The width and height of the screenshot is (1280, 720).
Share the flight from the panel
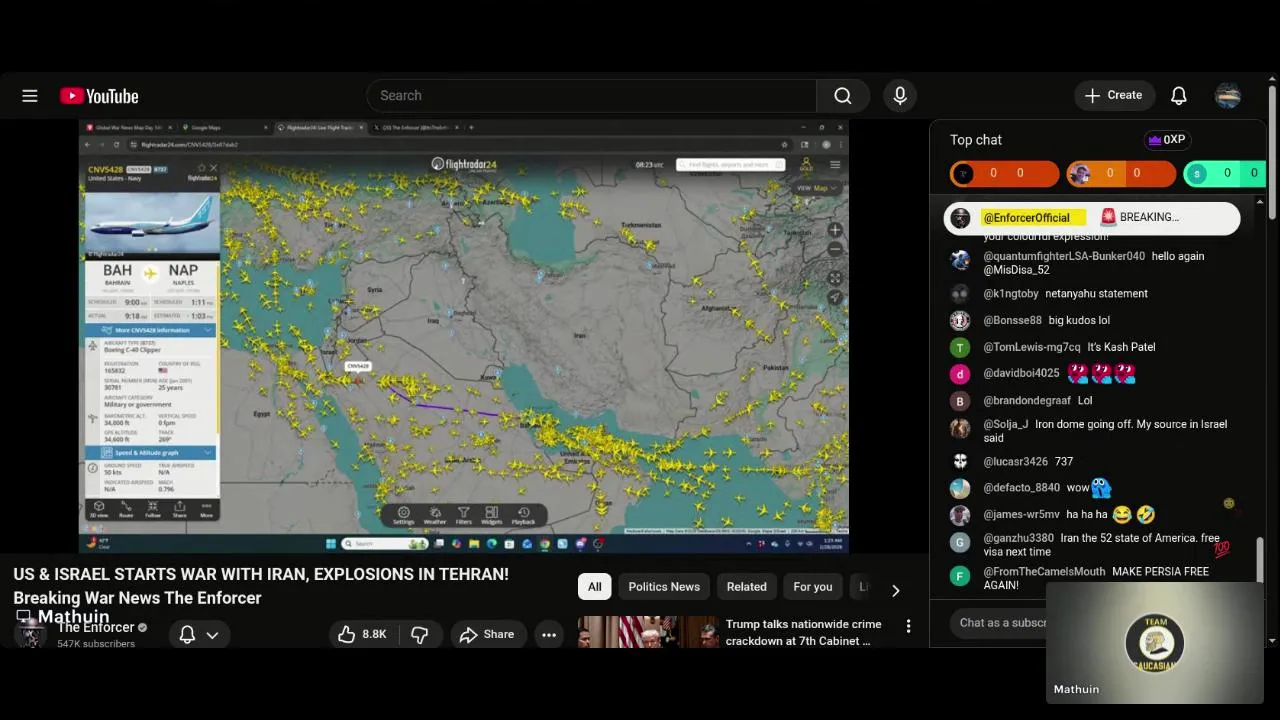tap(180, 509)
